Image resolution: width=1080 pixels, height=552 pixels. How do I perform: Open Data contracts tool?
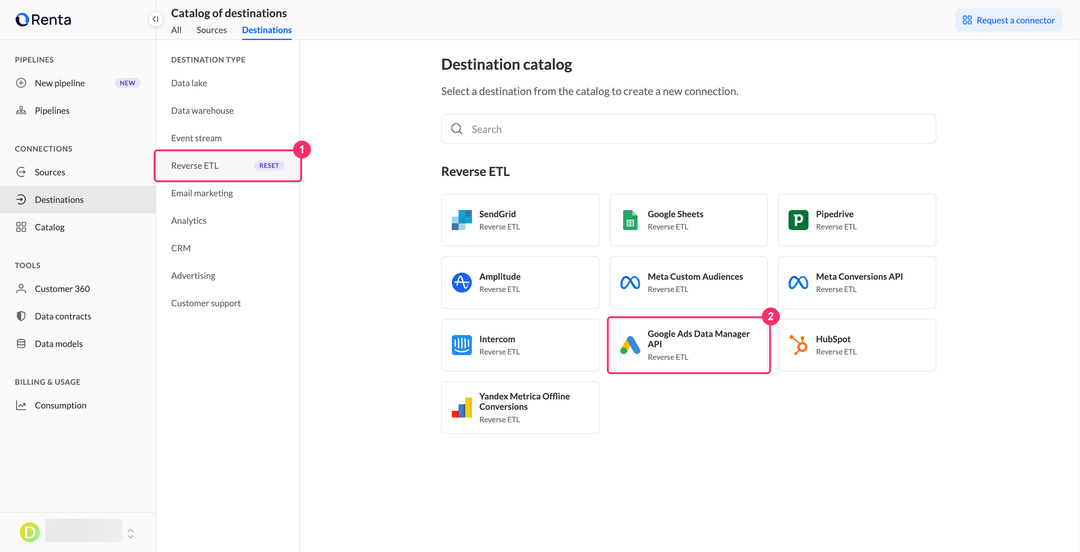tap(78, 316)
